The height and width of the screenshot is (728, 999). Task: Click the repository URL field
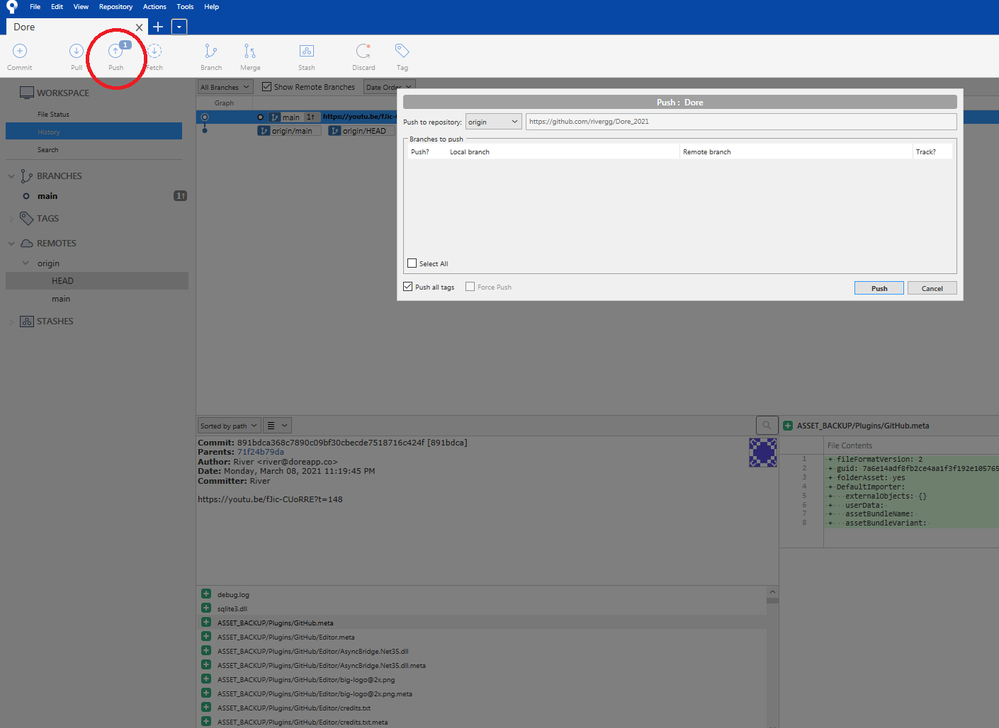741,122
